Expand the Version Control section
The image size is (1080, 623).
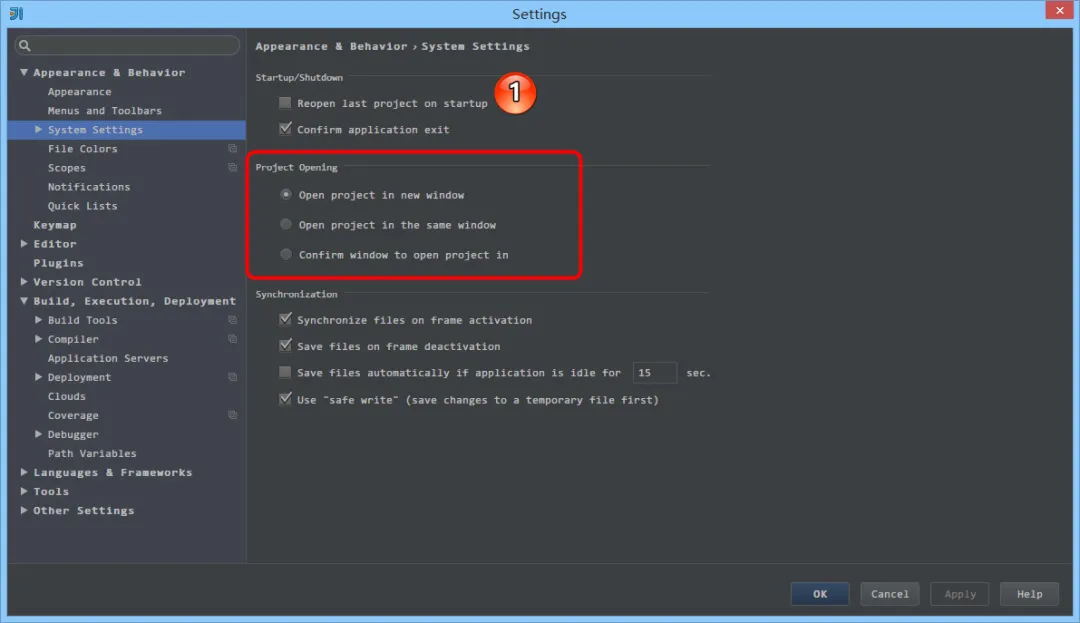[x=26, y=281]
